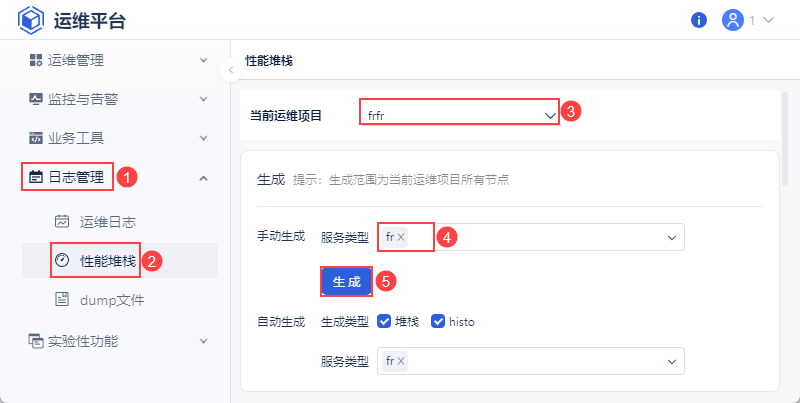This screenshot has height=403, width=800.
Task: Click the blue info icon in header
Action: click(699, 20)
